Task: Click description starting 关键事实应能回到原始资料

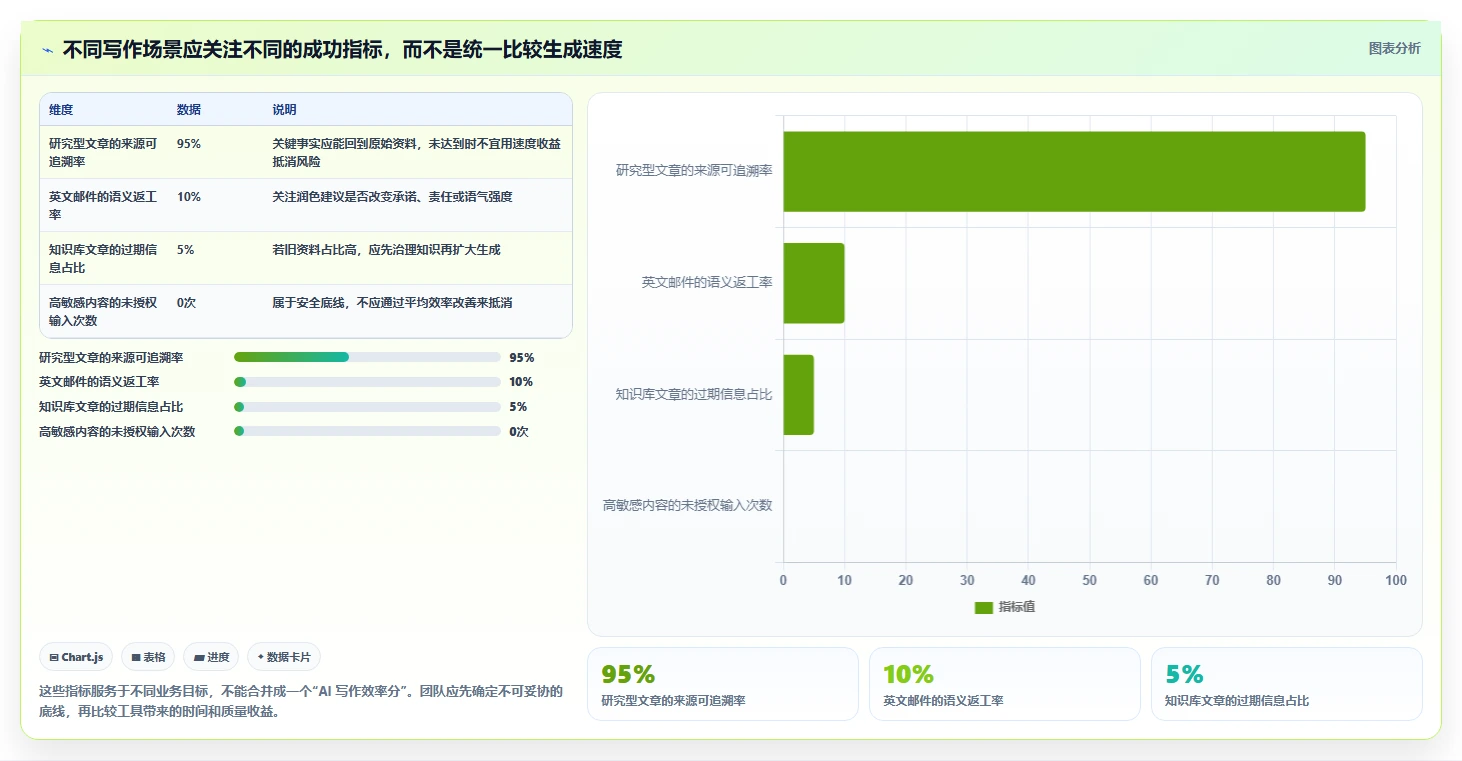Action: [x=416, y=152]
